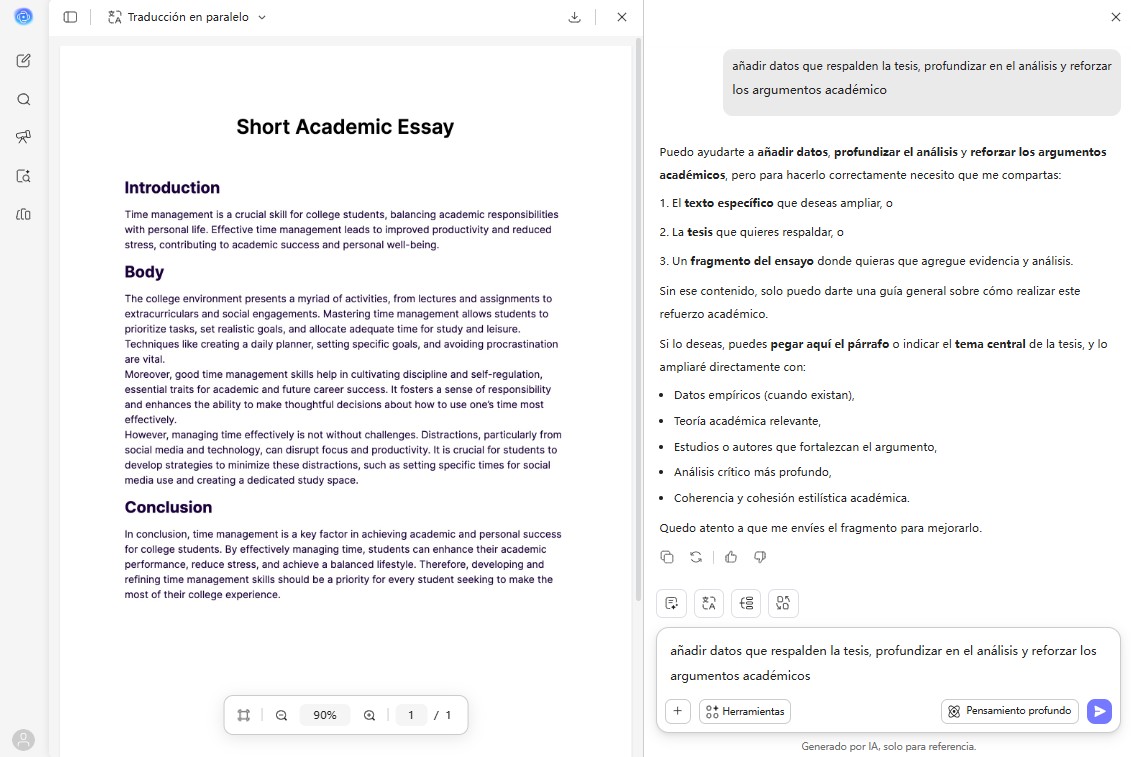Click the 'Teoría académica relevante' bullet
The image size is (1131, 757).
pos(747,421)
